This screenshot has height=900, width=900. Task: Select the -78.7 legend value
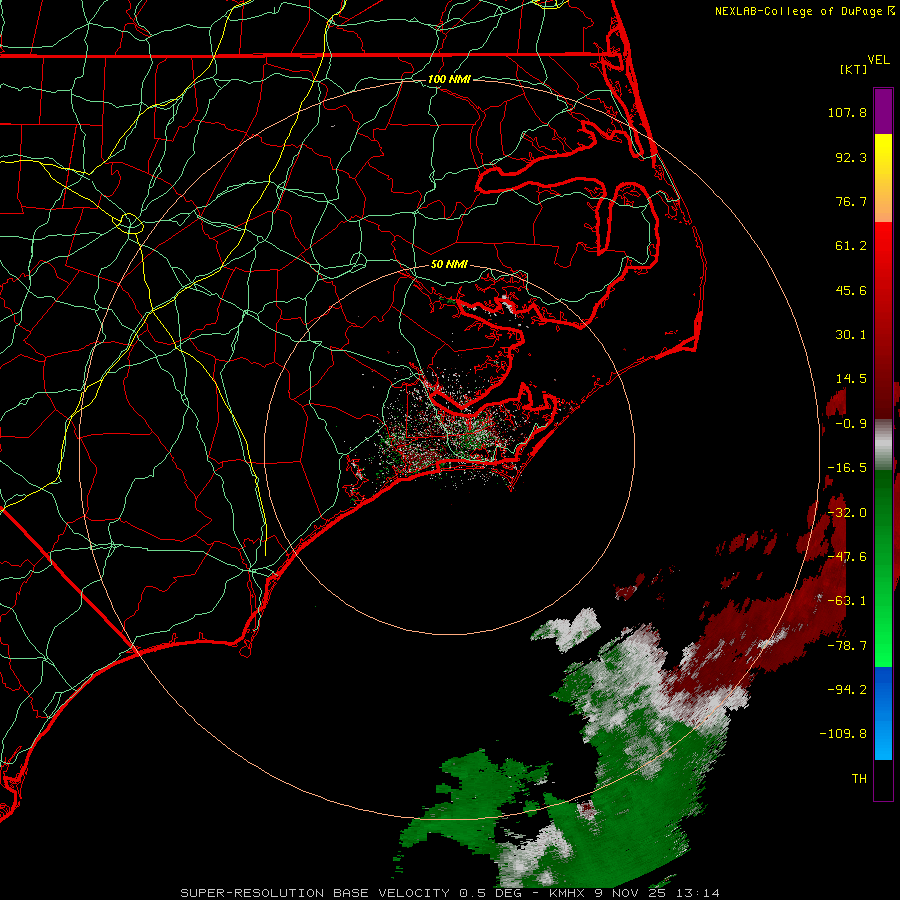coord(847,646)
